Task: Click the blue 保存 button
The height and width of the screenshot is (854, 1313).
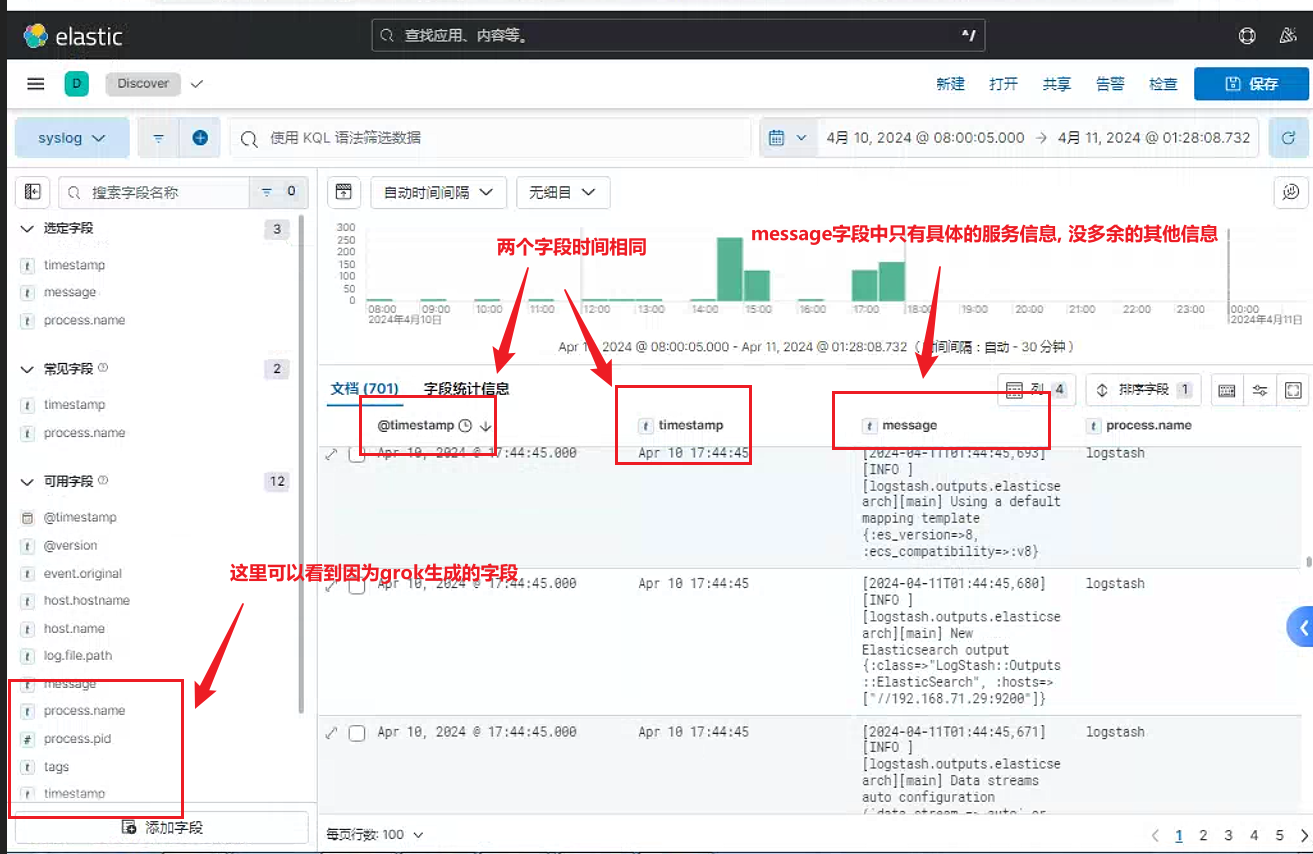Action: (x=1251, y=84)
